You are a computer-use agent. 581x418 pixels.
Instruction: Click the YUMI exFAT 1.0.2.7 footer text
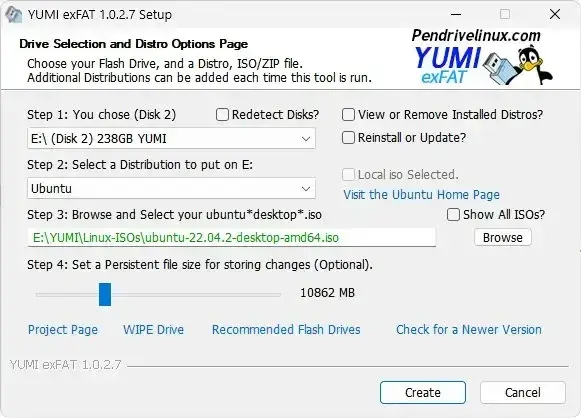(x=65, y=365)
